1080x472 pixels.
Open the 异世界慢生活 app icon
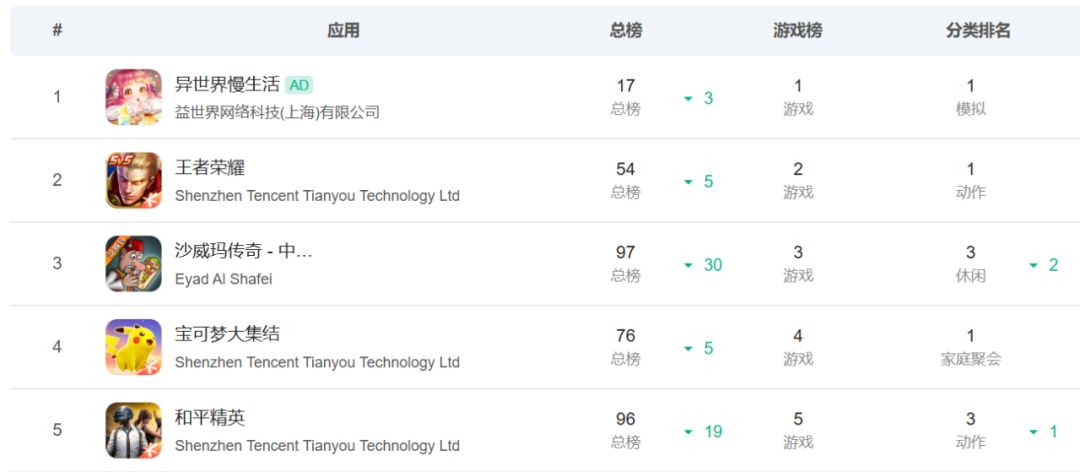[x=134, y=97]
